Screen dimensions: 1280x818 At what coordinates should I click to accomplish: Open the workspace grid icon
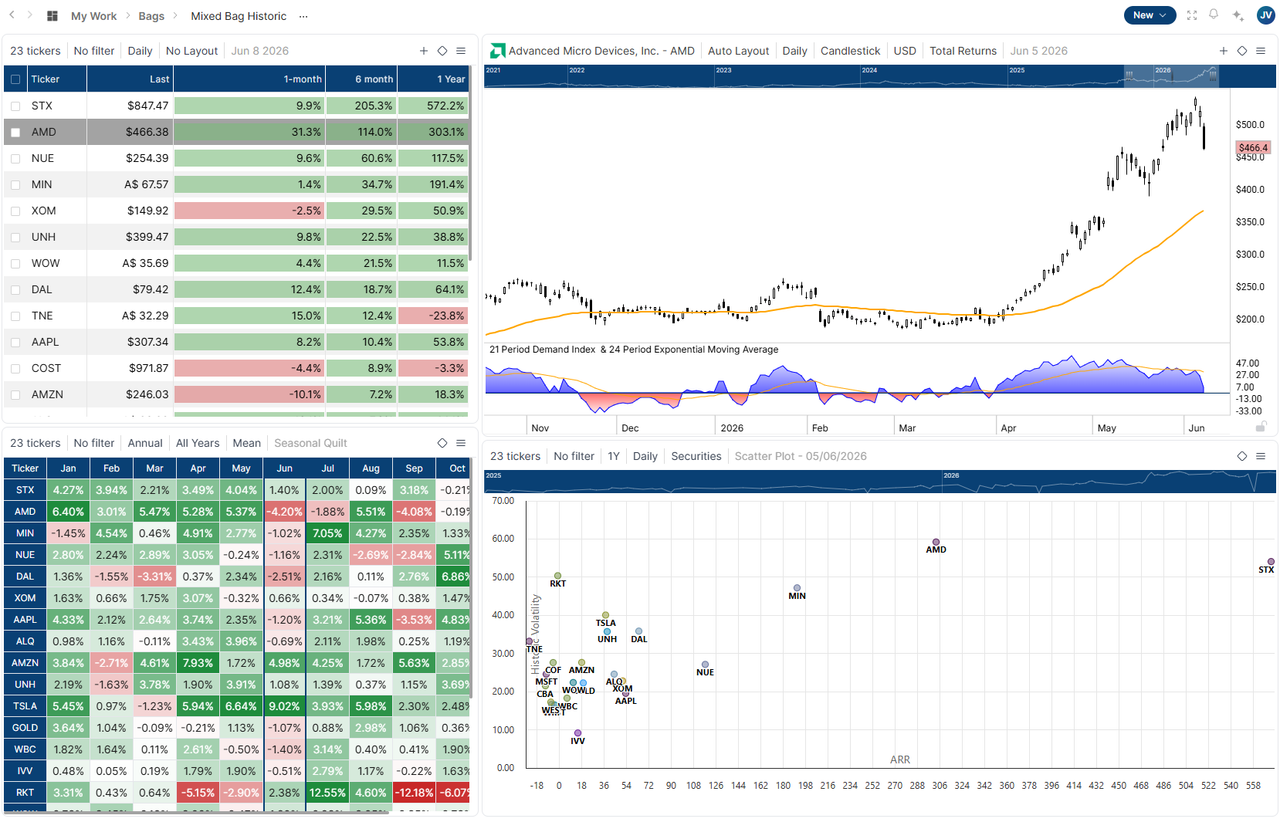52,16
